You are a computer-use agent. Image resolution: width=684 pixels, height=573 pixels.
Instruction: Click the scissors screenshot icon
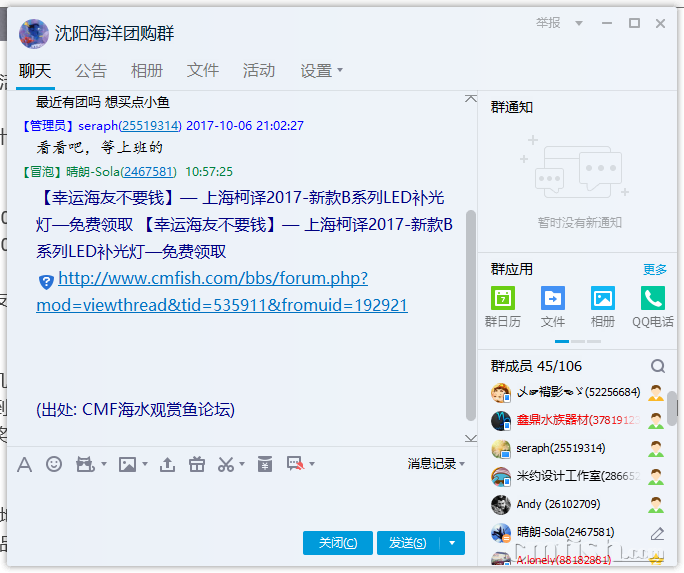[x=225, y=464]
